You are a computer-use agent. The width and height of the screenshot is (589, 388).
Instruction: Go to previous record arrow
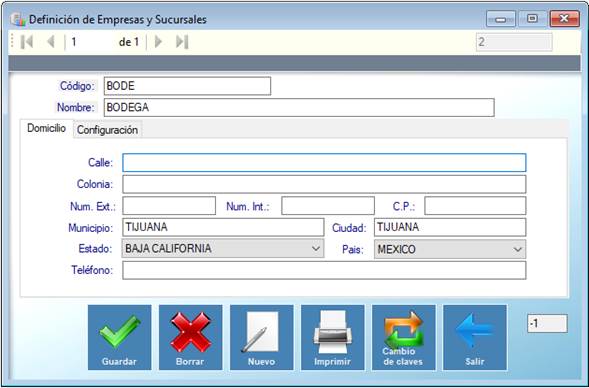(51, 42)
